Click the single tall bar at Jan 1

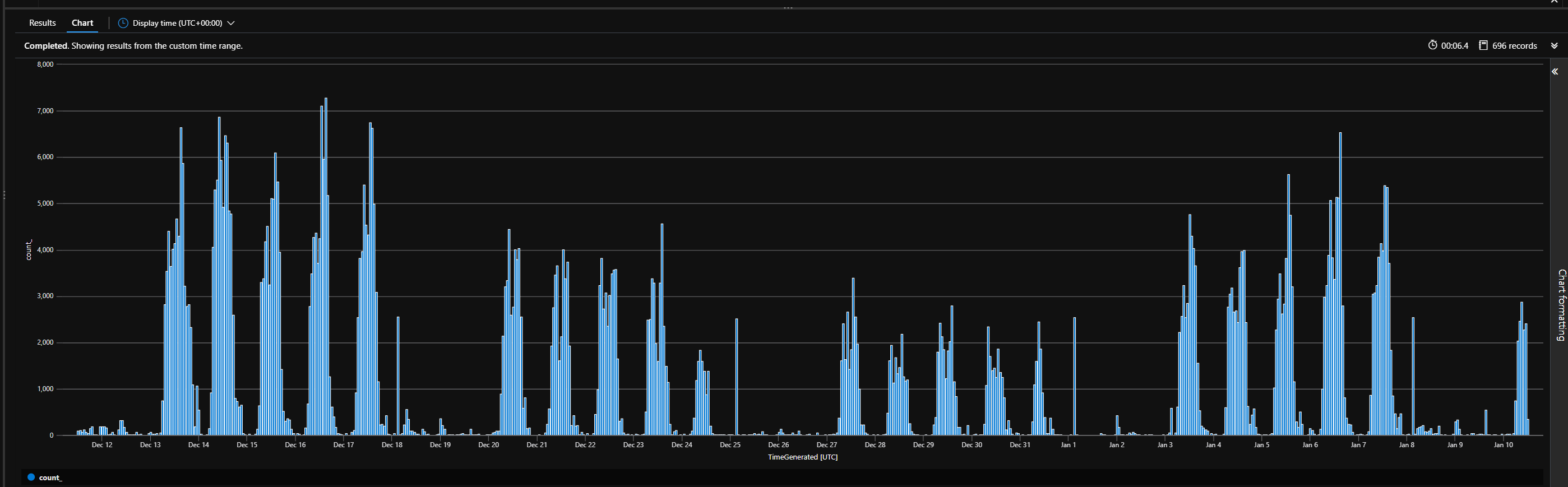pos(1074,377)
